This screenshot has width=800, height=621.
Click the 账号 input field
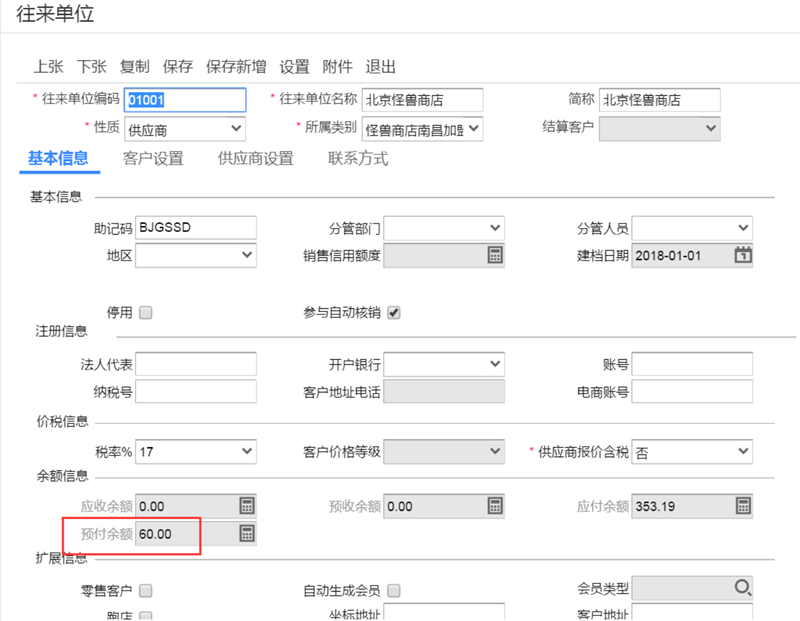[692, 364]
